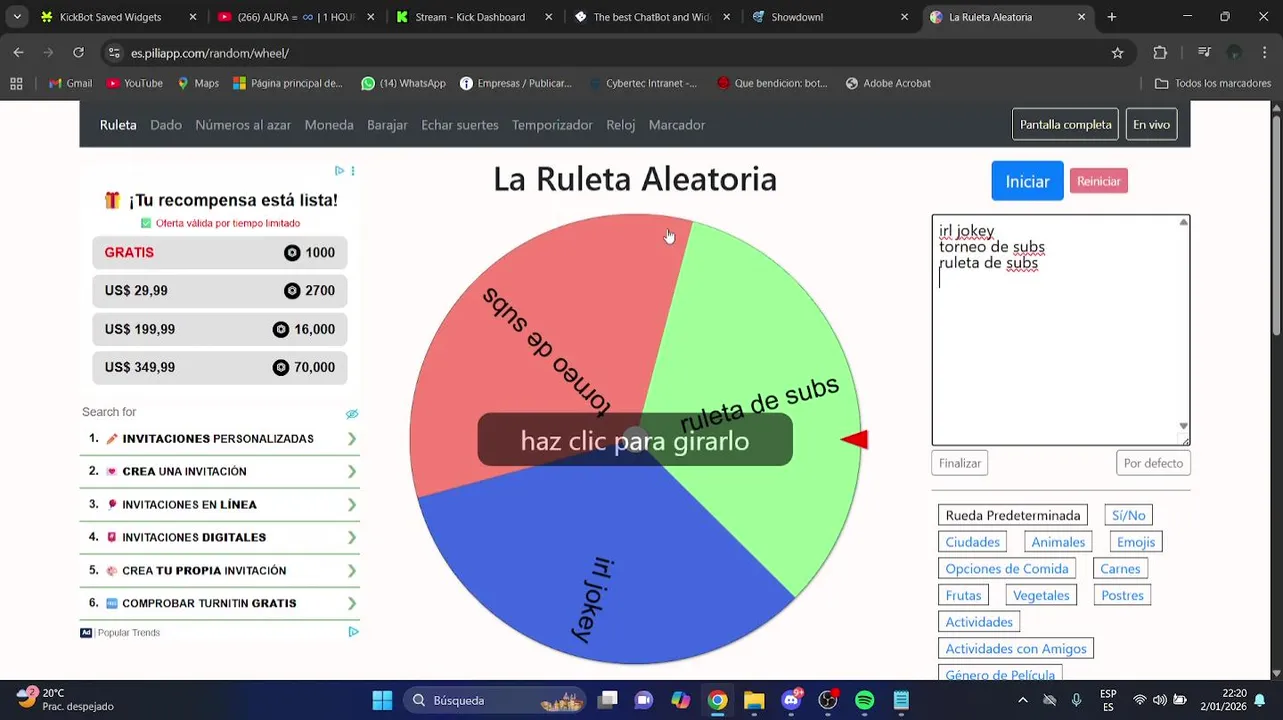Open the Adobe Acrobat bookmark
This screenshot has width=1283, height=720.
point(888,83)
